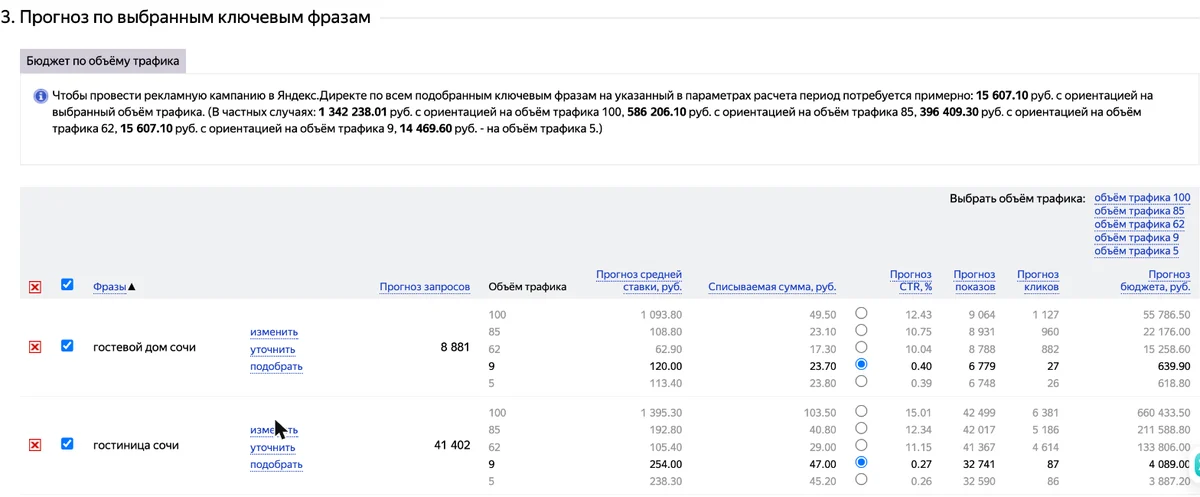Click the query forecast value 8 881
Screen dimensions: 1200x497
click(455, 347)
